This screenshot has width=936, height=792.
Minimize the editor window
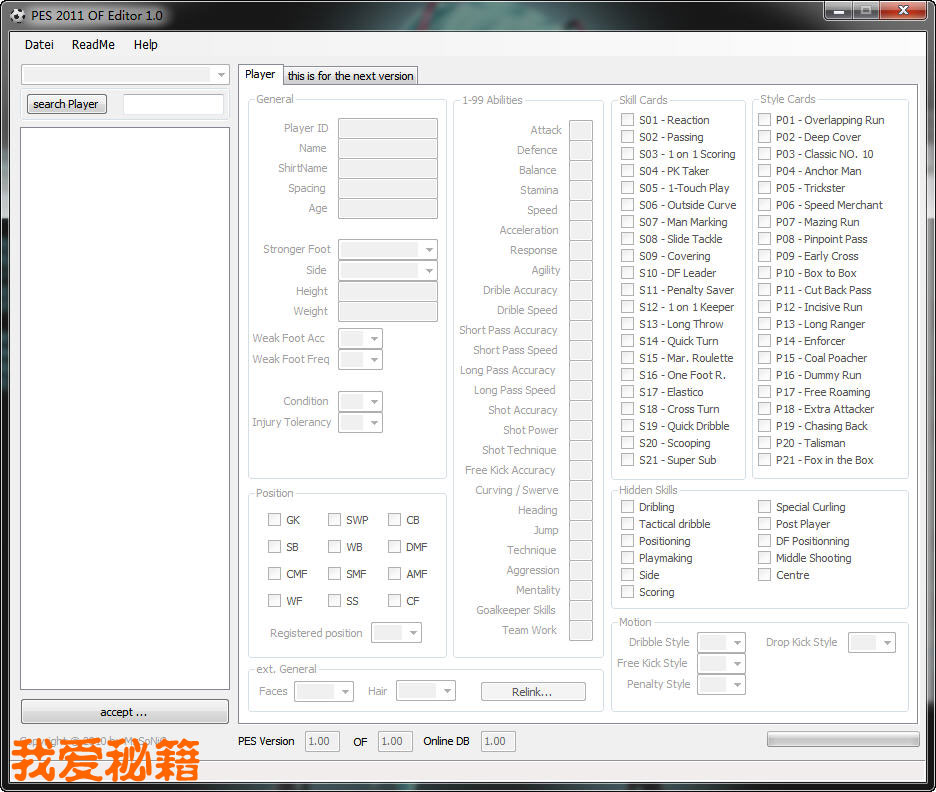coord(837,10)
